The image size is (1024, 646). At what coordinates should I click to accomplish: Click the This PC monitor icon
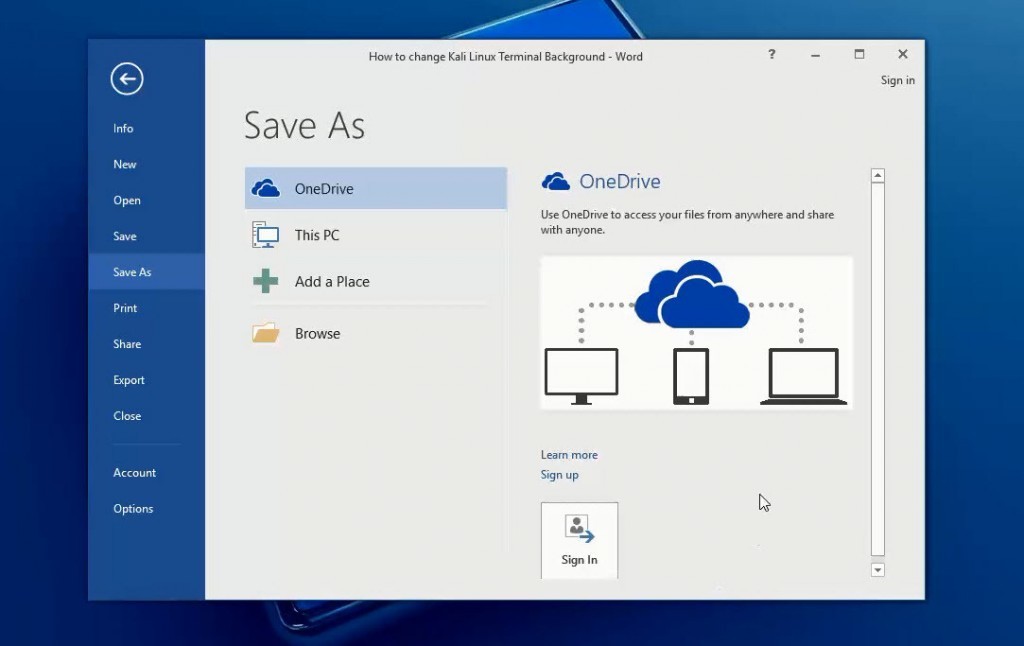click(264, 234)
